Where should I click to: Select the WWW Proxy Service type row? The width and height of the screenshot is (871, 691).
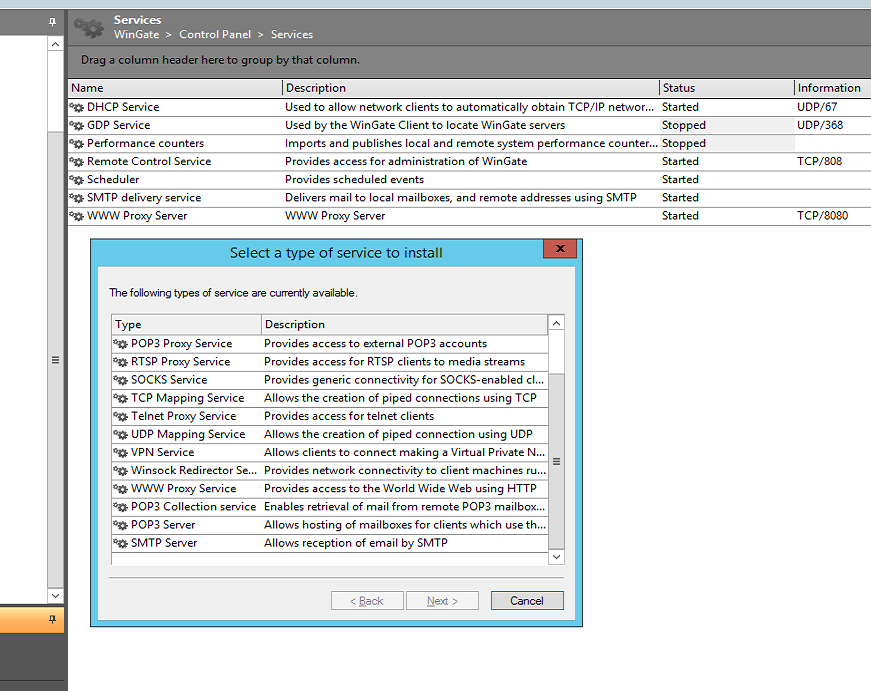pos(329,489)
